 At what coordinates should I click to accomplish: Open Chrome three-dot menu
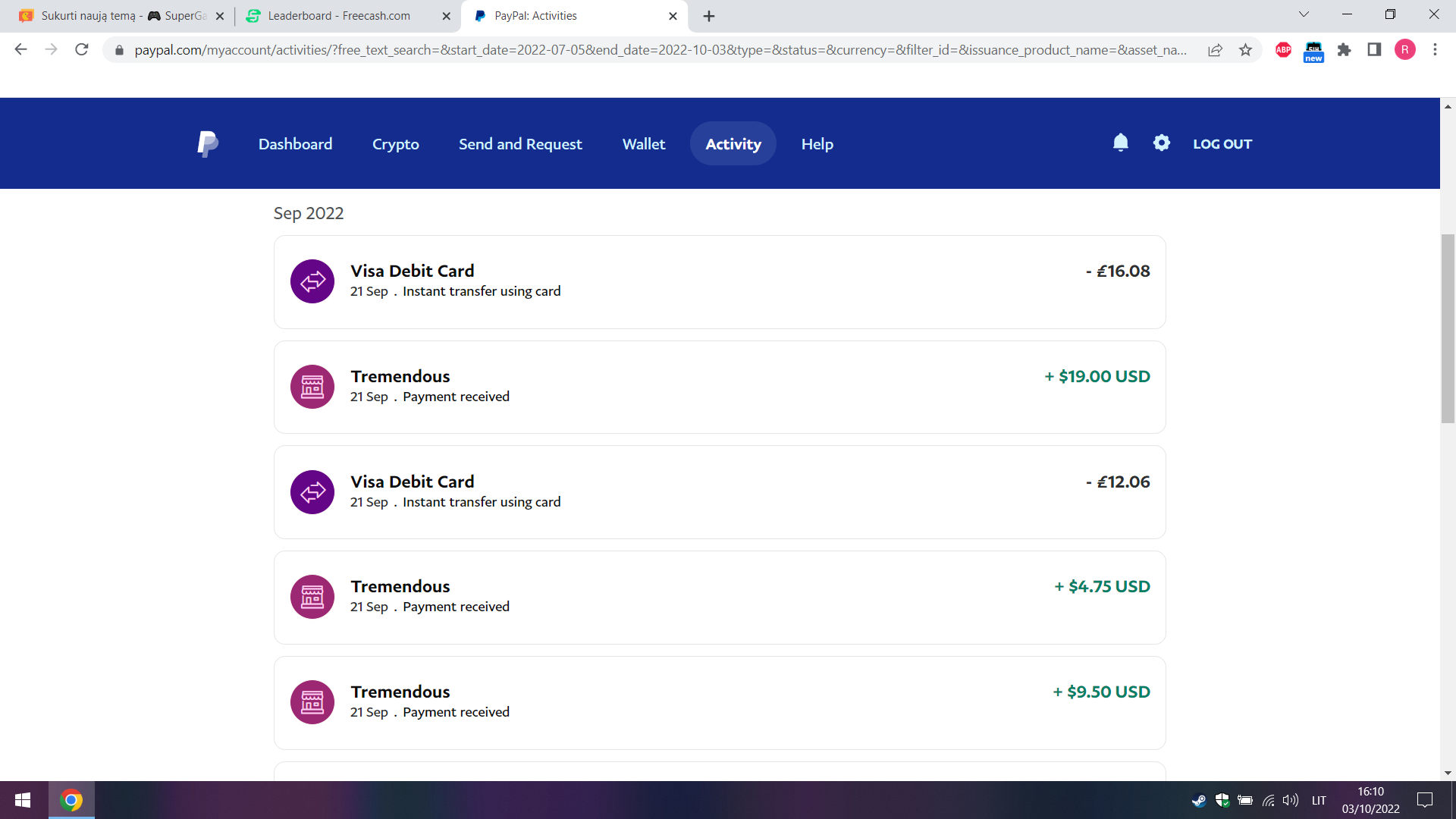[x=1435, y=50]
